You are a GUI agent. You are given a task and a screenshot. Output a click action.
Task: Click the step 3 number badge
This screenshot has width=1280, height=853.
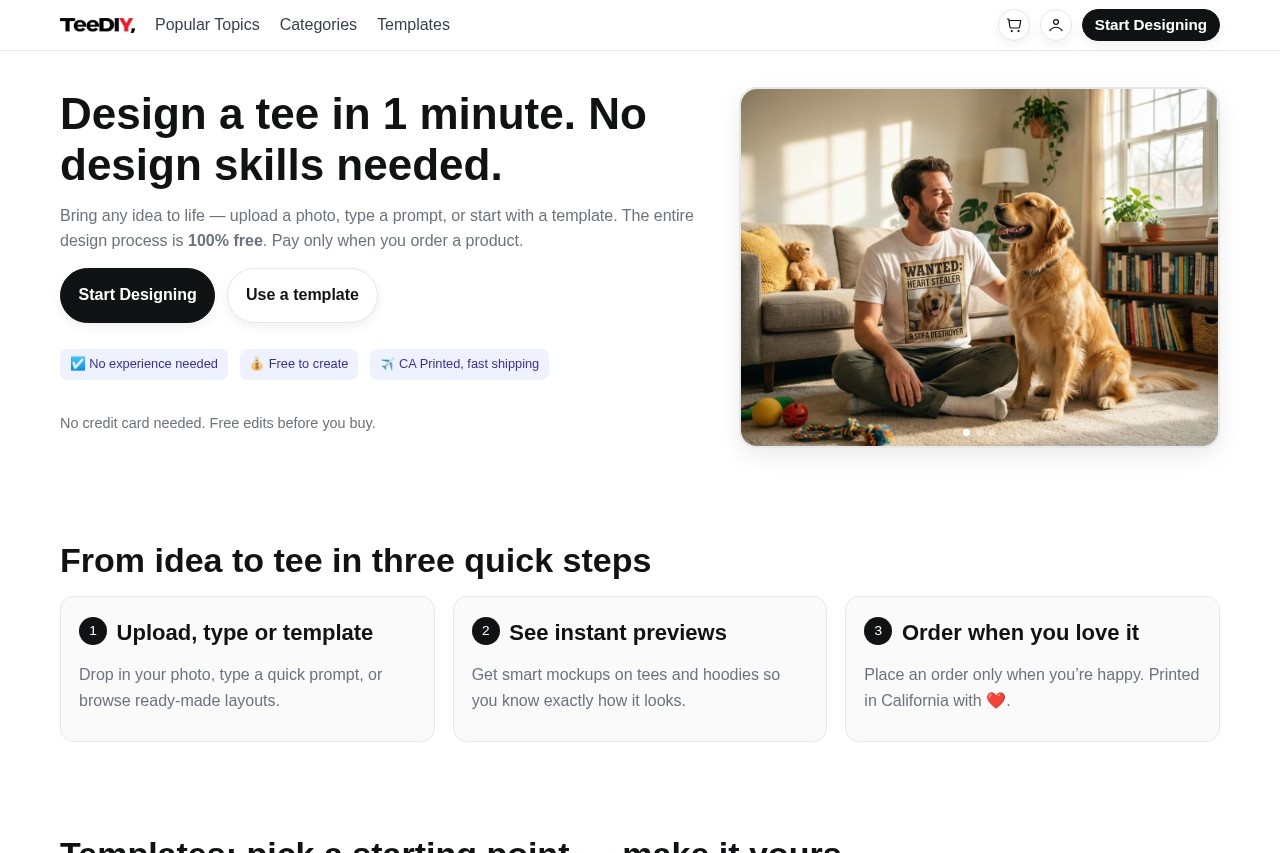click(x=878, y=631)
